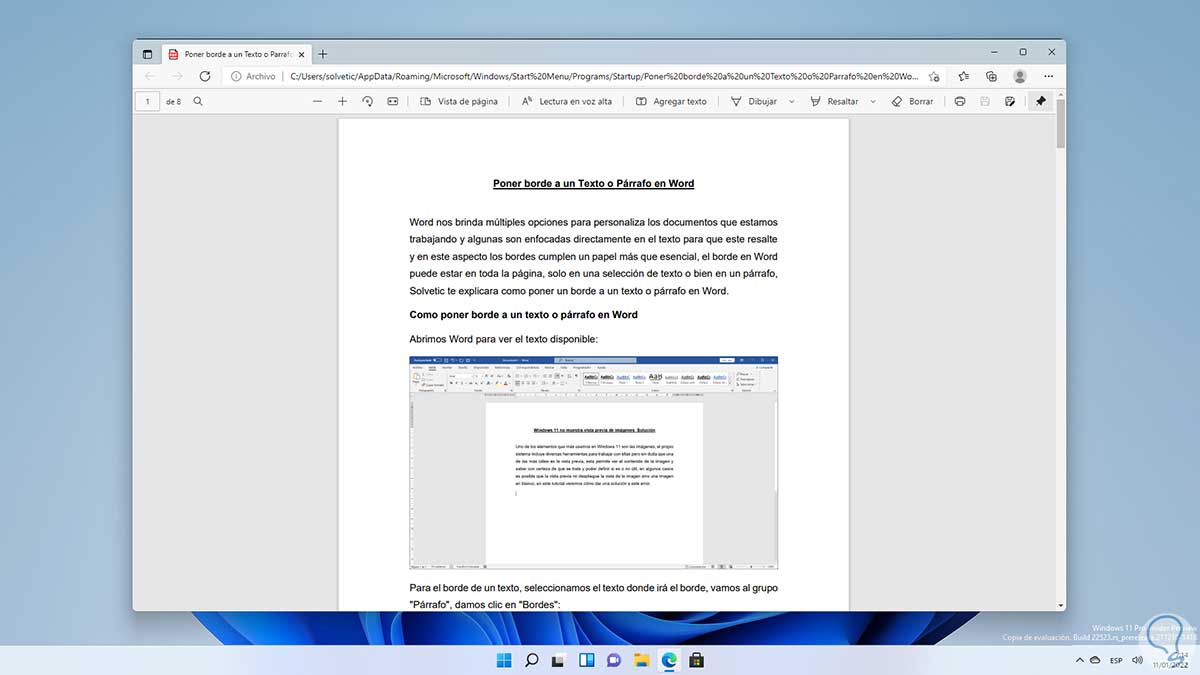
Task: Open the volume control tray icon
Action: click(1137, 660)
